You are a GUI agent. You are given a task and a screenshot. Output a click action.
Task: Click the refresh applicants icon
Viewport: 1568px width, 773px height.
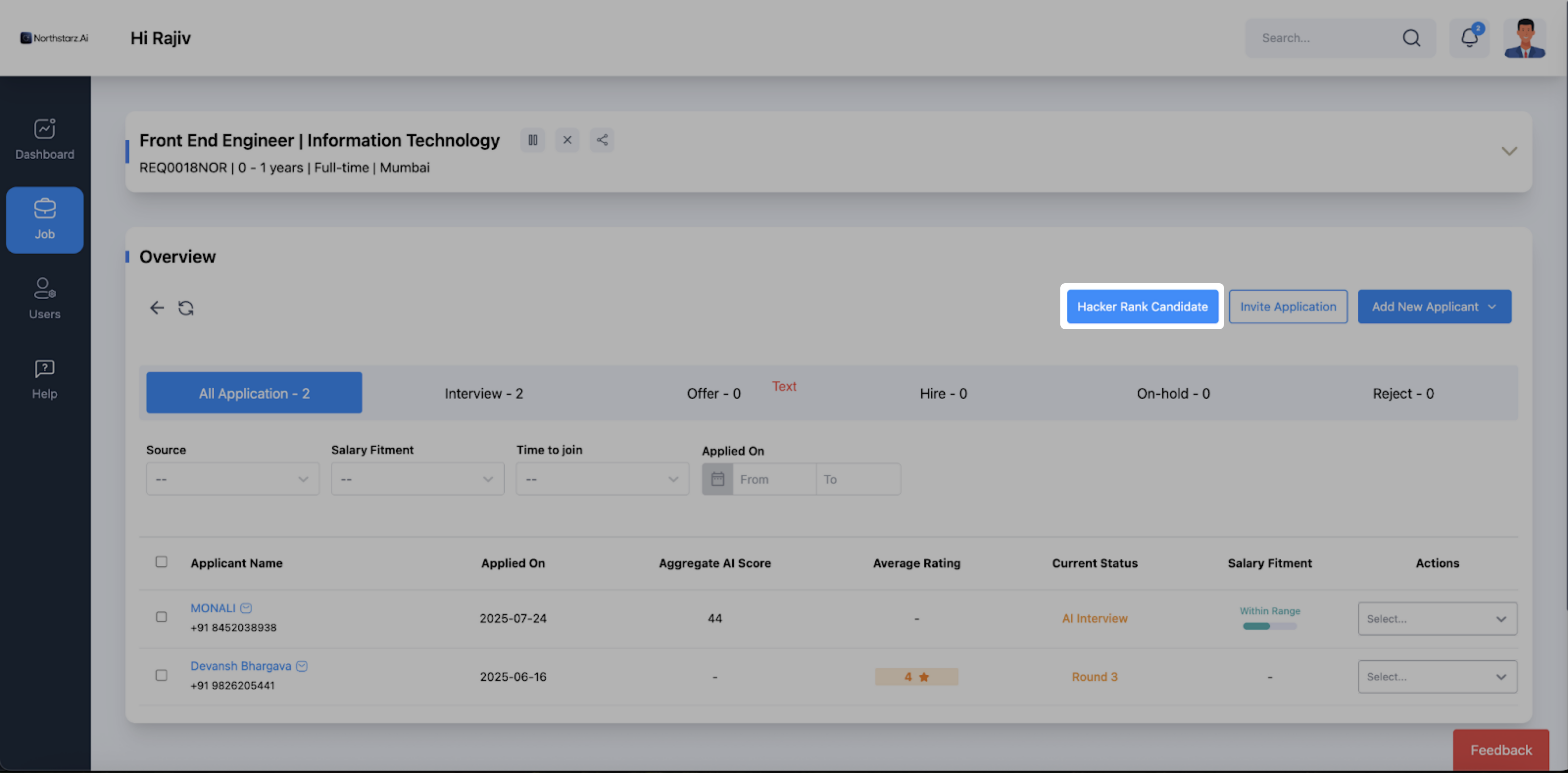coord(186,308)
